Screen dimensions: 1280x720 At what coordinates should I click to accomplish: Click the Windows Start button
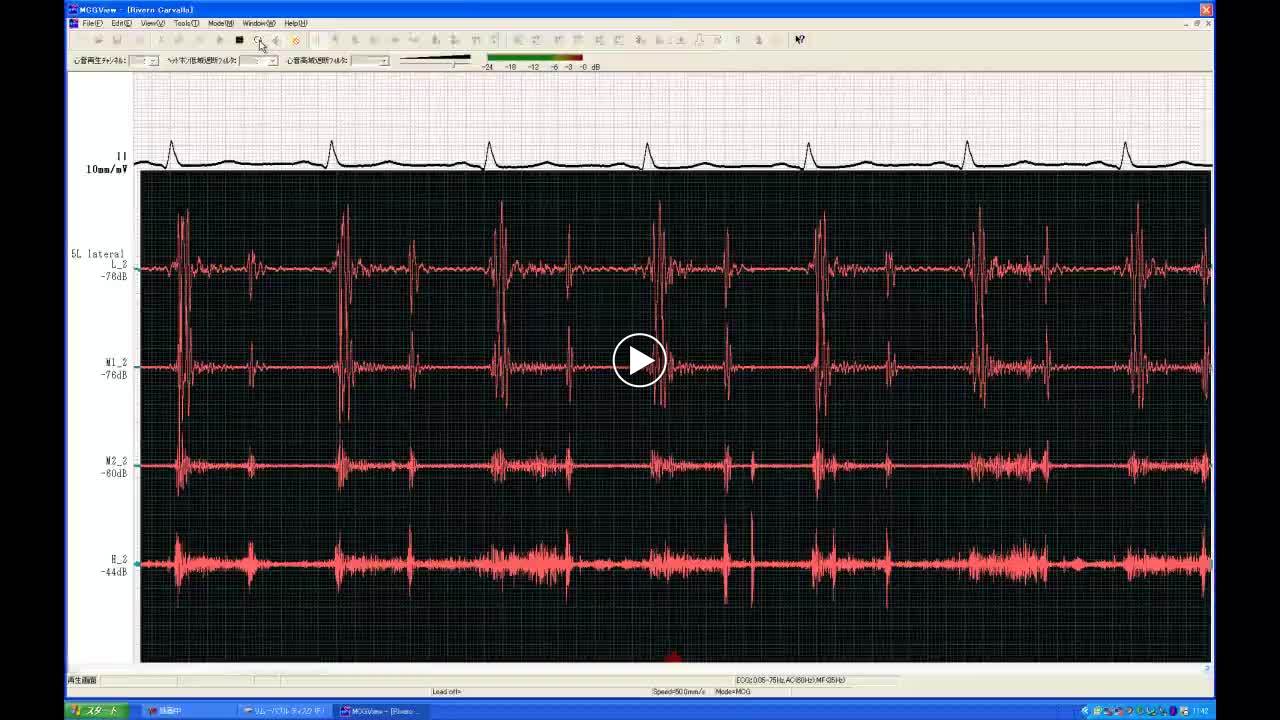(96, 711)
